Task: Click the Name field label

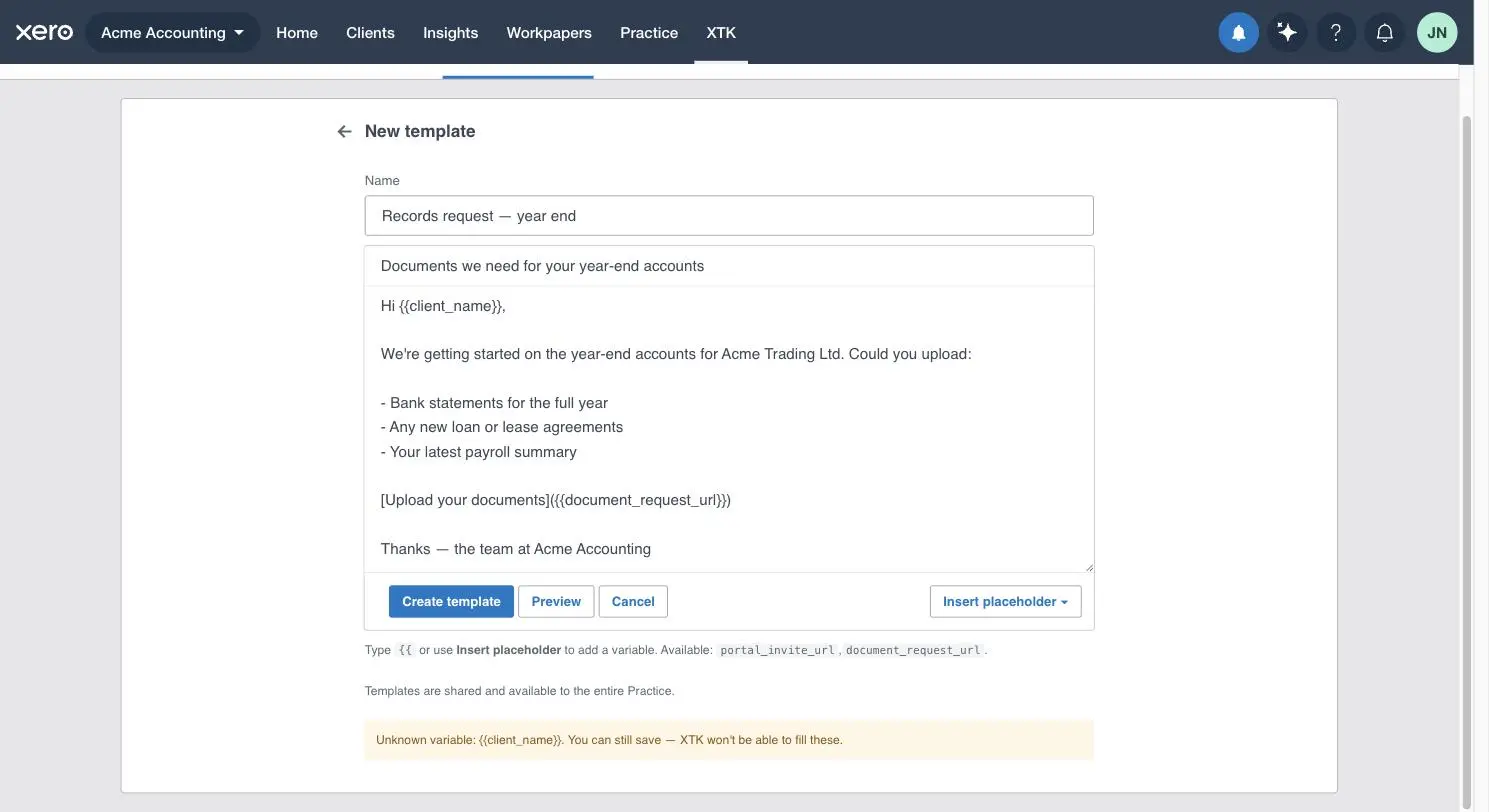Action: pyautogui.click(x=382, y=181)
